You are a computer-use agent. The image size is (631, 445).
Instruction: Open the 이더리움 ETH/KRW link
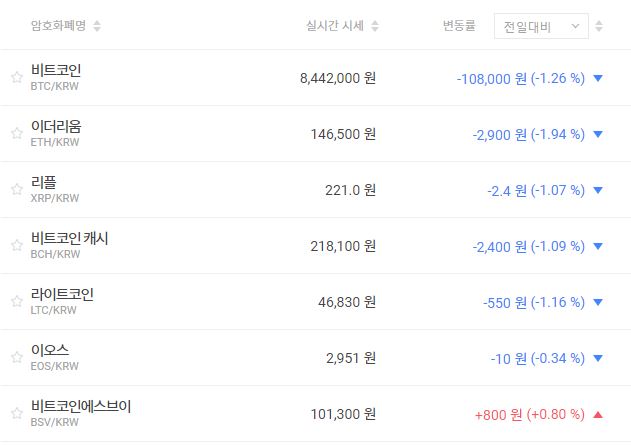pos(56,133)
